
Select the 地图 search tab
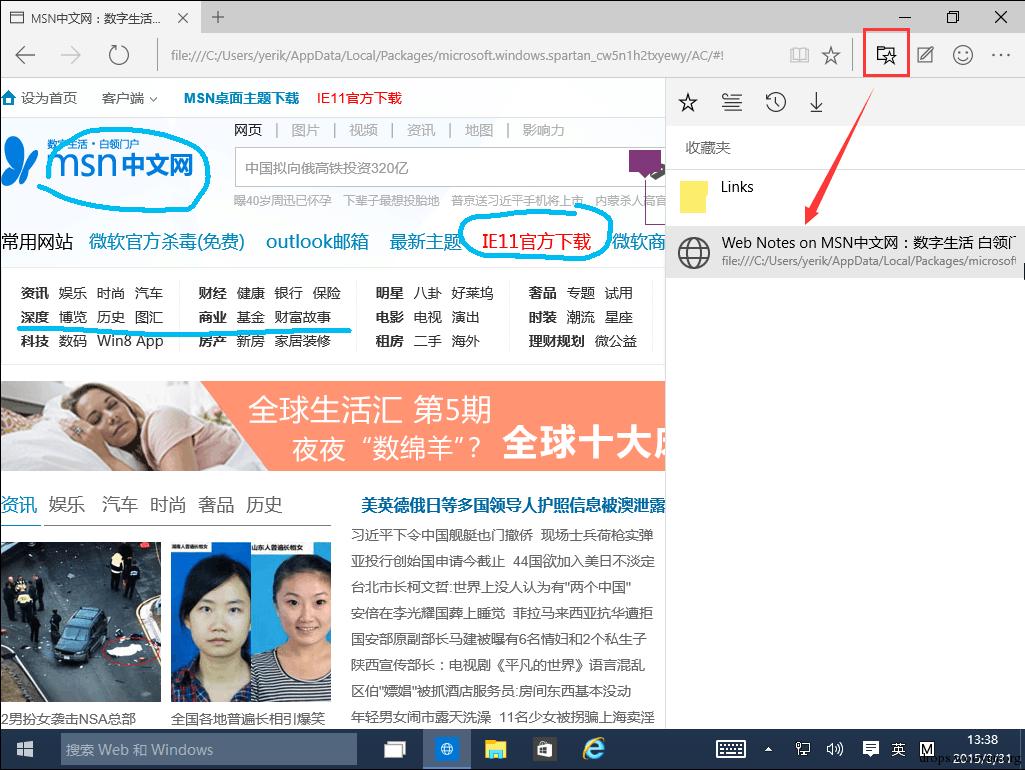point(479,130)
